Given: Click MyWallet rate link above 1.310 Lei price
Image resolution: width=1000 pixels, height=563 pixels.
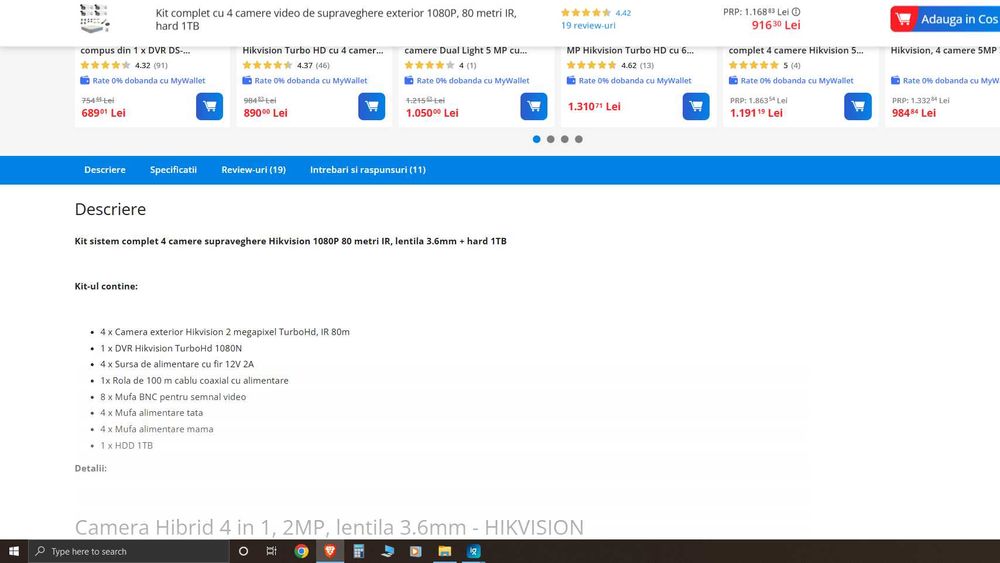Looking at the screenshot, I should click(x=629, y=80).
